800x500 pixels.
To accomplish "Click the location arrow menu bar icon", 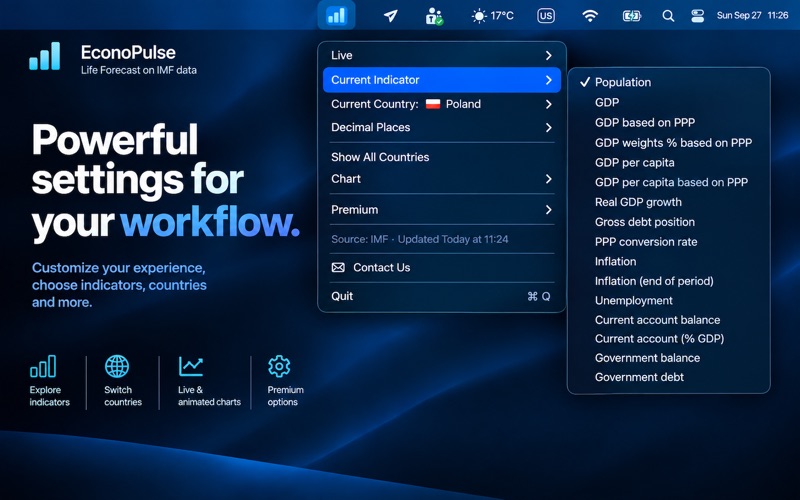I will point(390,16).
